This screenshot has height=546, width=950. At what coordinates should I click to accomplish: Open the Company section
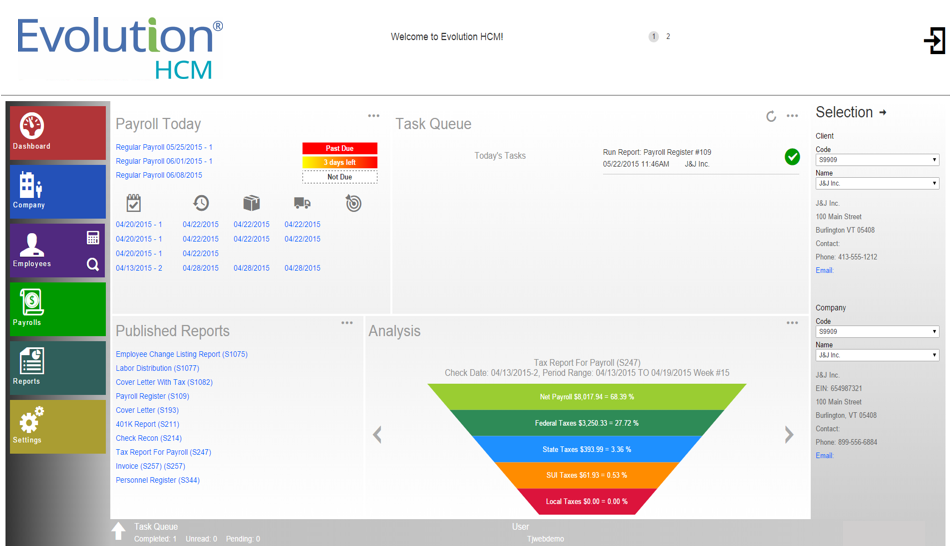point(58,191)
